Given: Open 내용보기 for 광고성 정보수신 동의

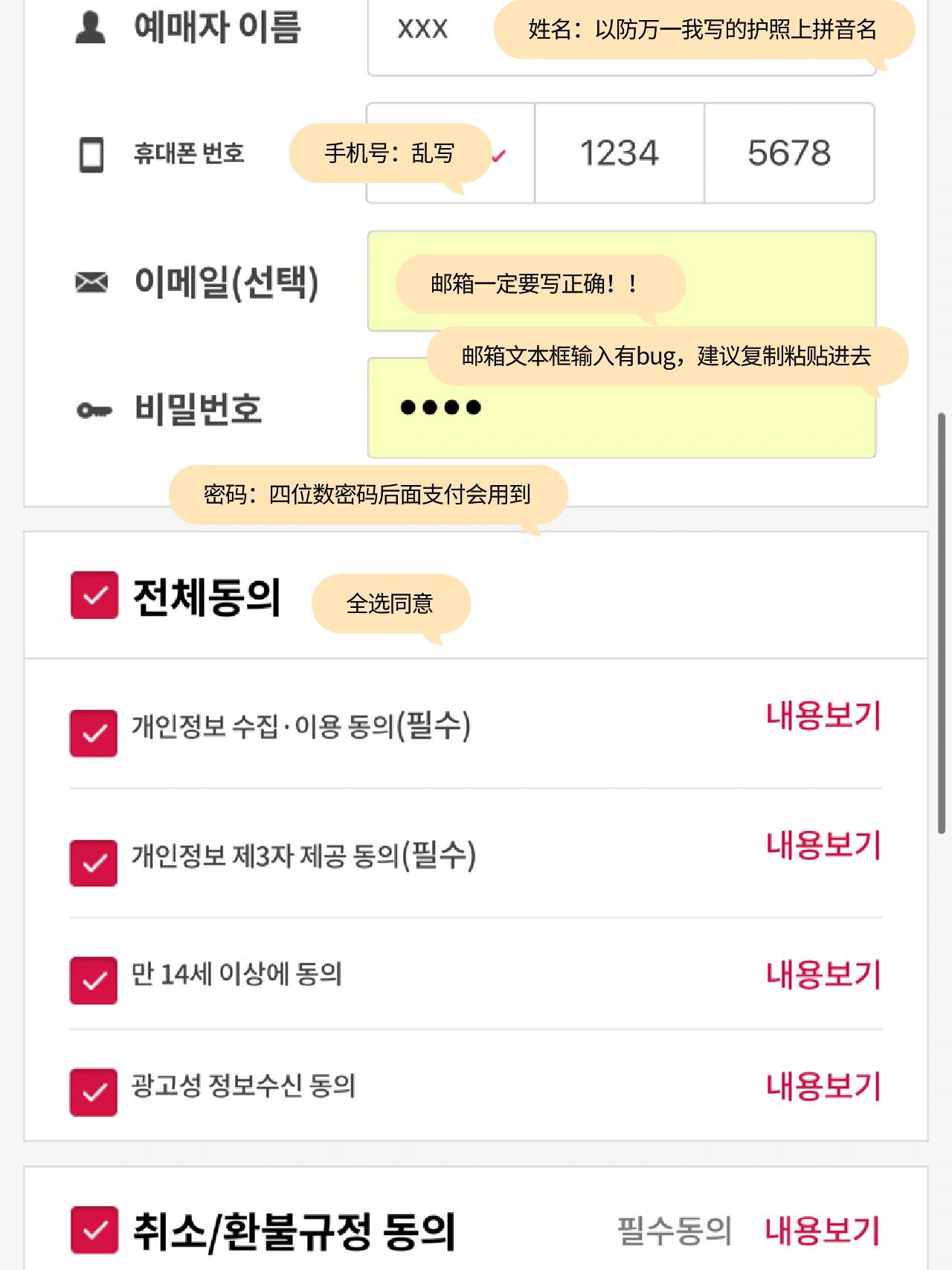Looking at the screenshot, I should click(x=823, y=1086).
